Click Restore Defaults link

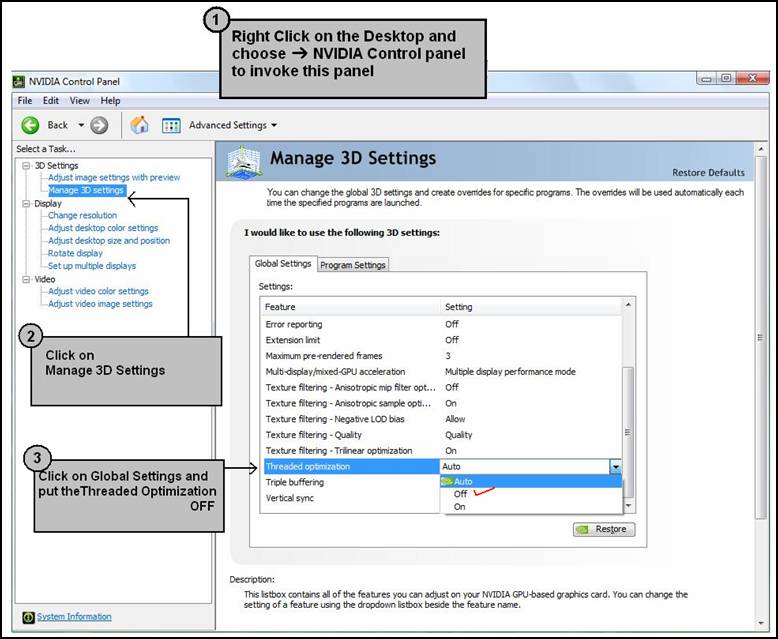[708, 173]
